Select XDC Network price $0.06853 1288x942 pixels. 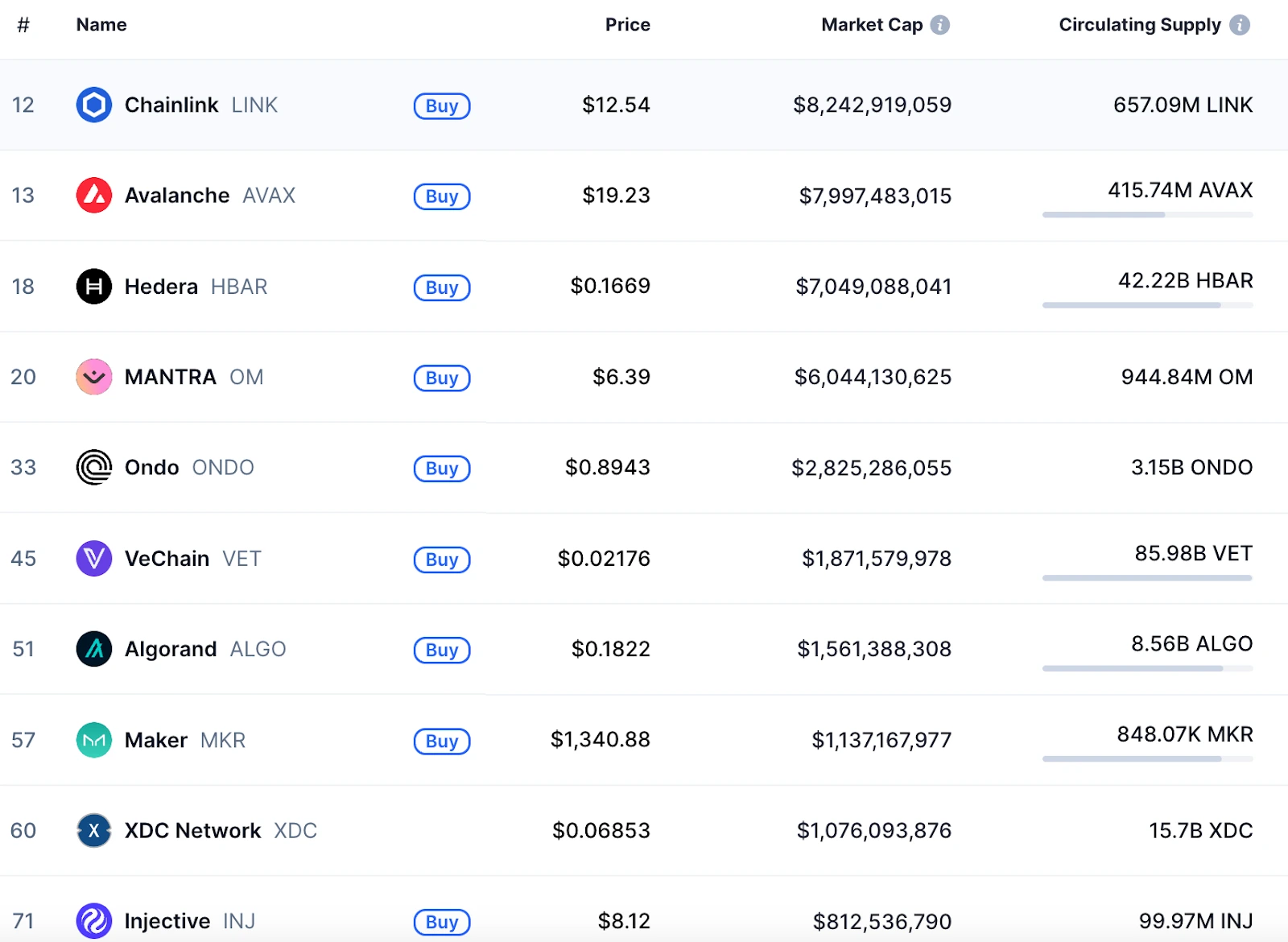click(x=601, y=830)
